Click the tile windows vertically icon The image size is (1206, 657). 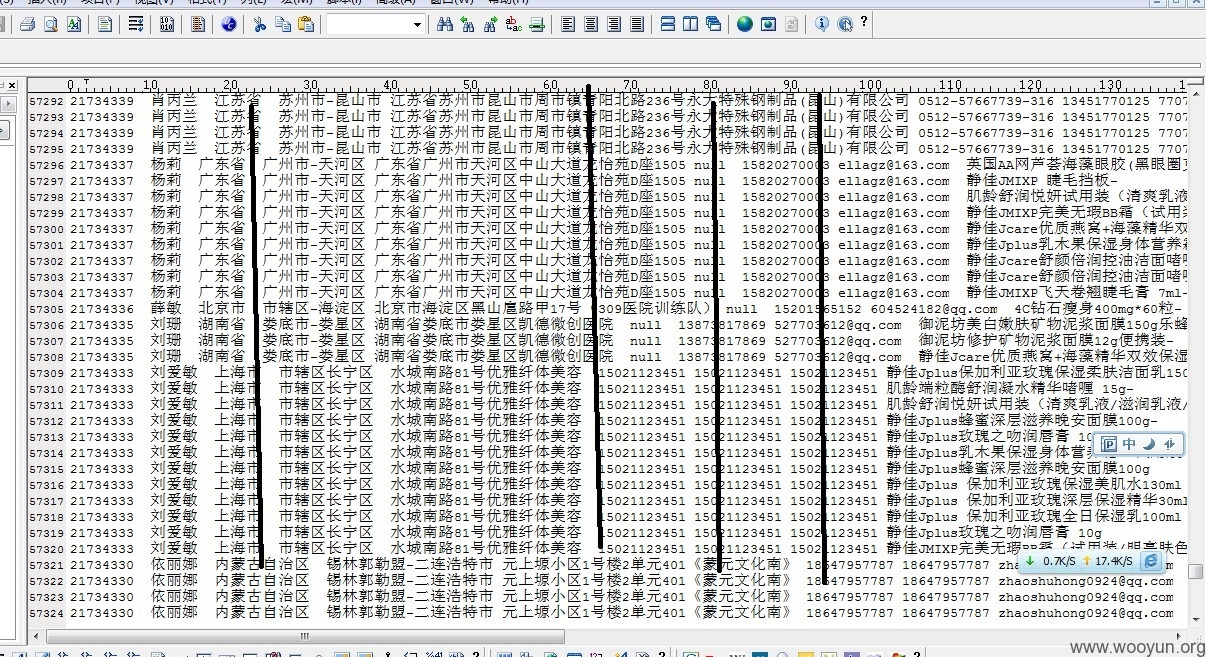coord(690,24)
